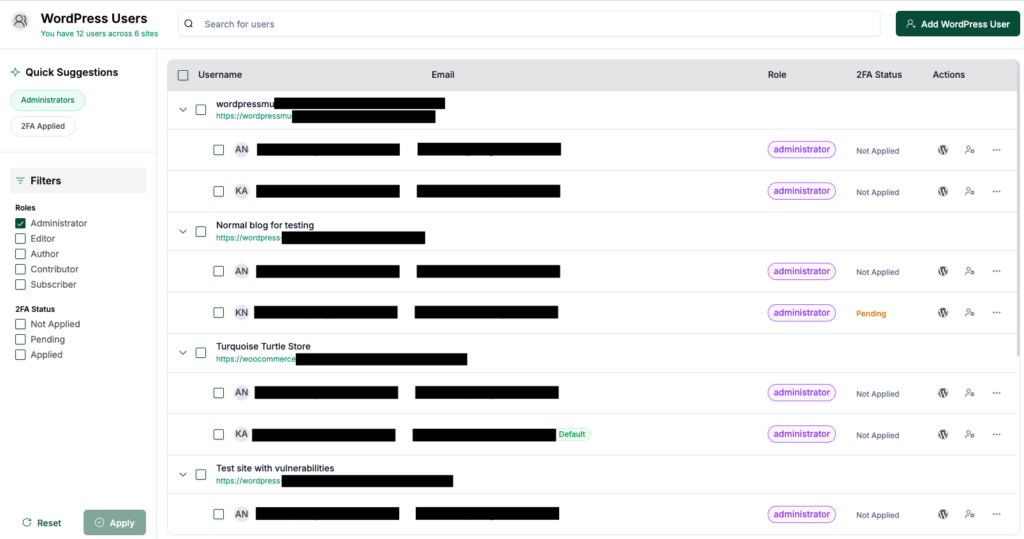1024x539 pixels.
Task: Check the Editor role filter
Action: (x=20, y=238)
